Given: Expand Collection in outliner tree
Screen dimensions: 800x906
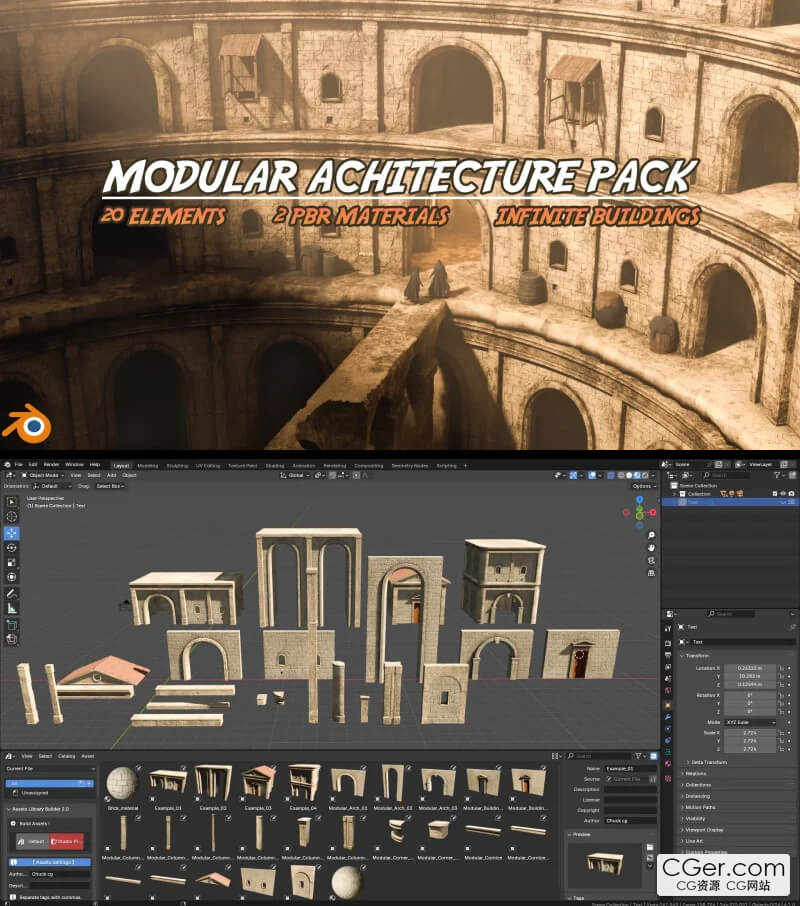Looking at the screenshot, I should 675,494.
